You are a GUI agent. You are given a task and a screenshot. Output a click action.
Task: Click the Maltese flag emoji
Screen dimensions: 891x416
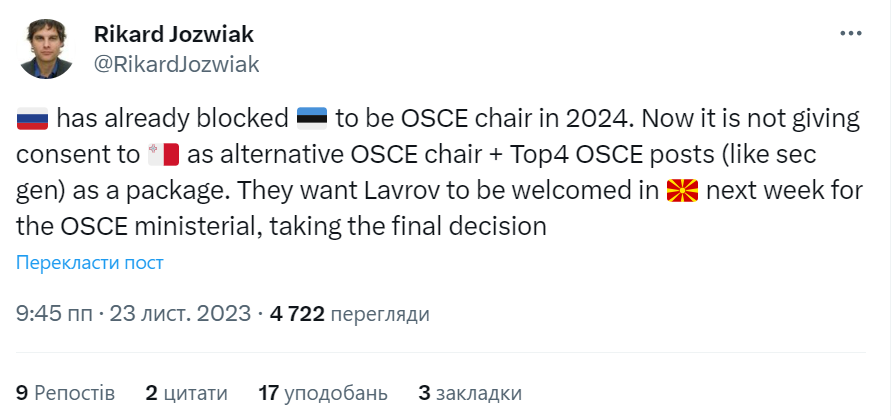point(162,155)
